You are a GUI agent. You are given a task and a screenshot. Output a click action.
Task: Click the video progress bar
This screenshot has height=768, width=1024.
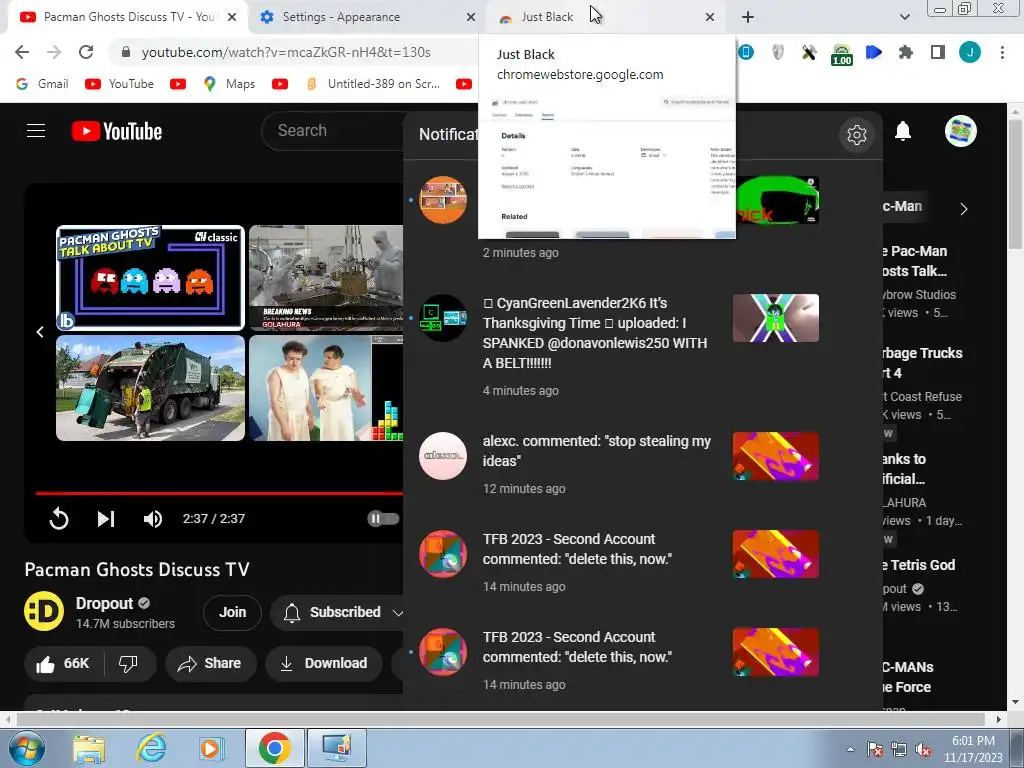point(219,493)
